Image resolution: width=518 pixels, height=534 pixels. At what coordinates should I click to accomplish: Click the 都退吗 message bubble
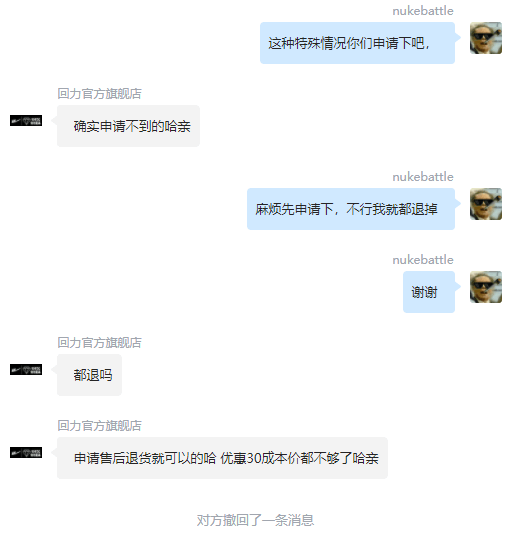tap(89, 375)
